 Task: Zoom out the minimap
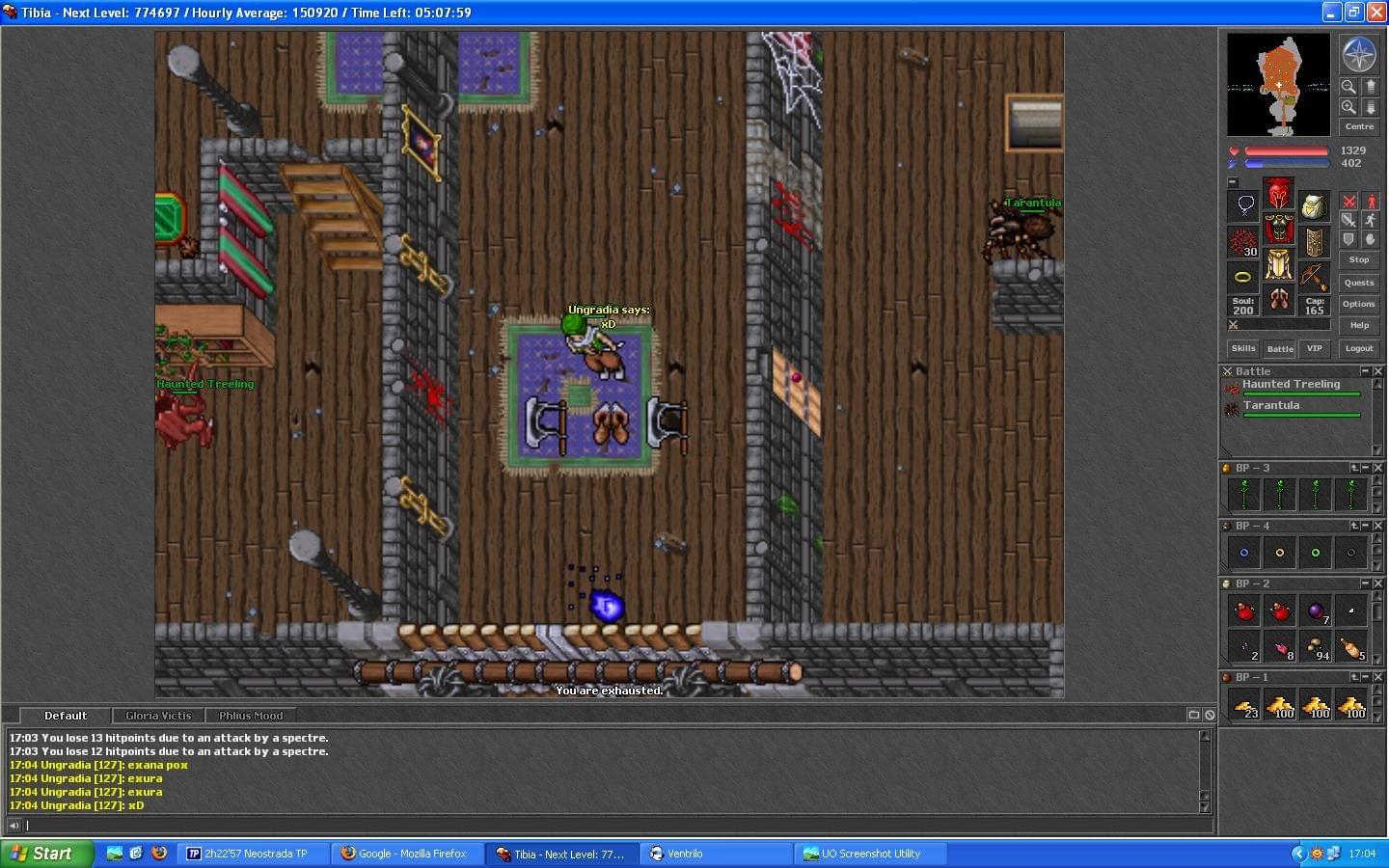(1348, 86)
